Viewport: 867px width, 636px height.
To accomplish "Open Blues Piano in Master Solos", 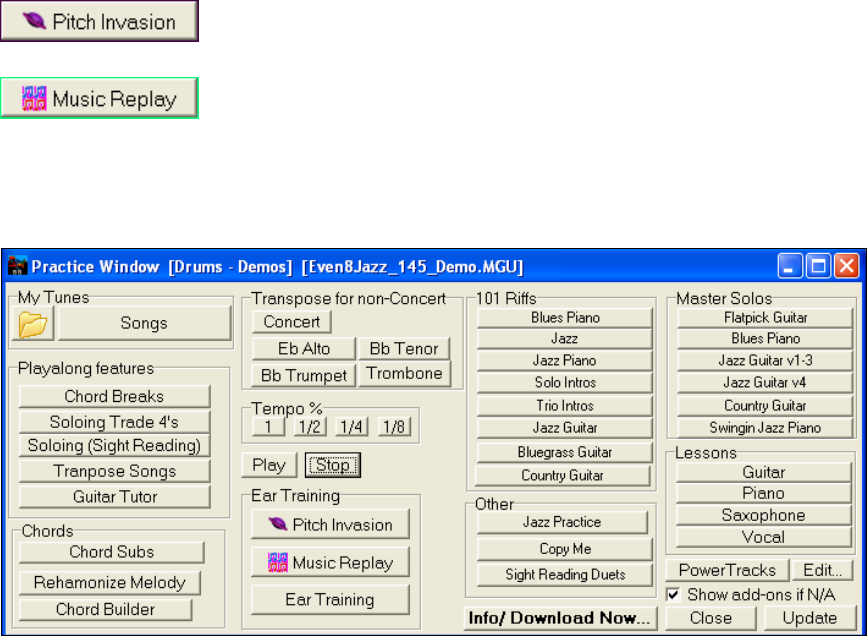I will [x=765, y=338].
